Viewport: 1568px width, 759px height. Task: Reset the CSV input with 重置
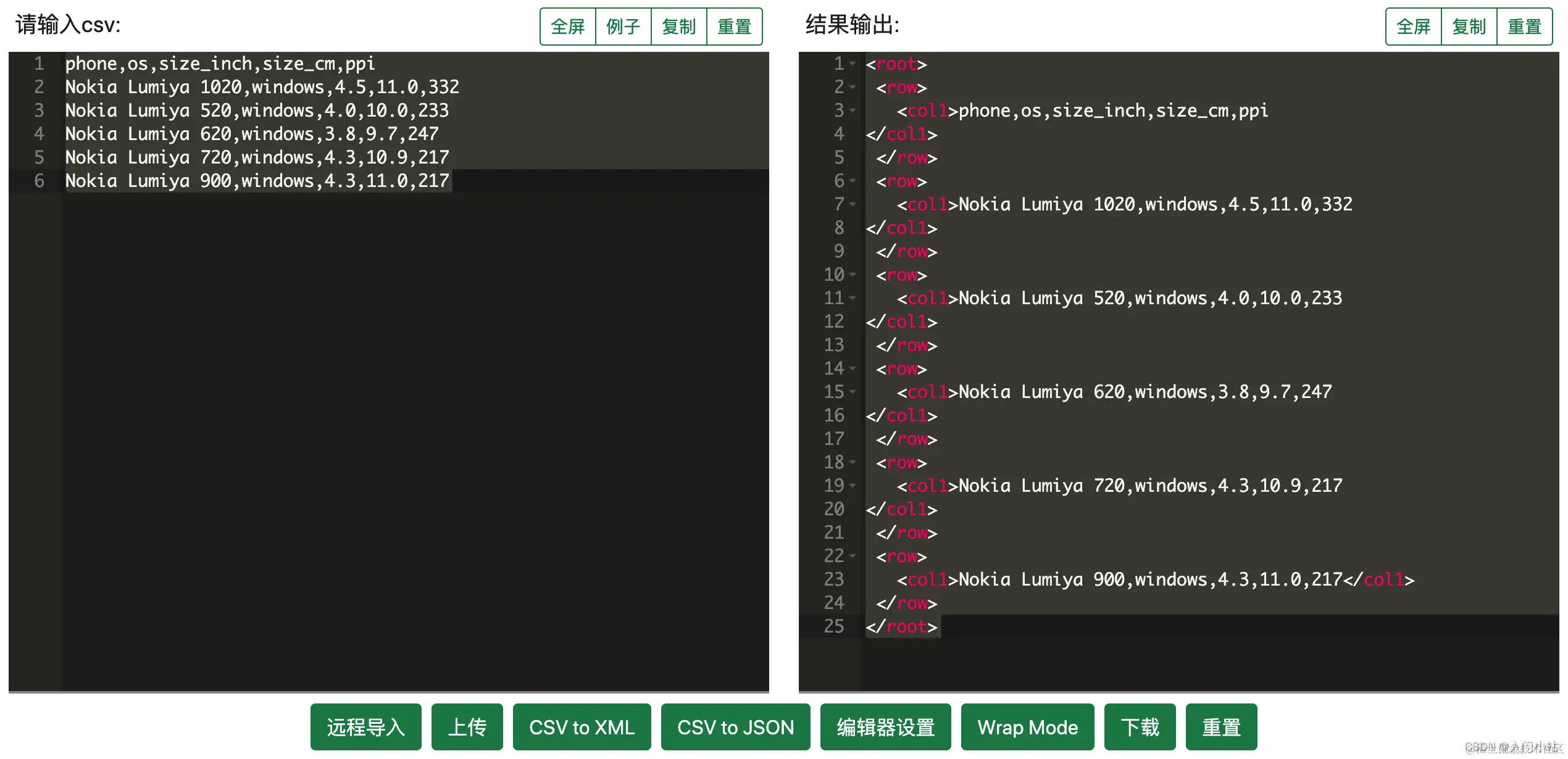click(734, 26)
